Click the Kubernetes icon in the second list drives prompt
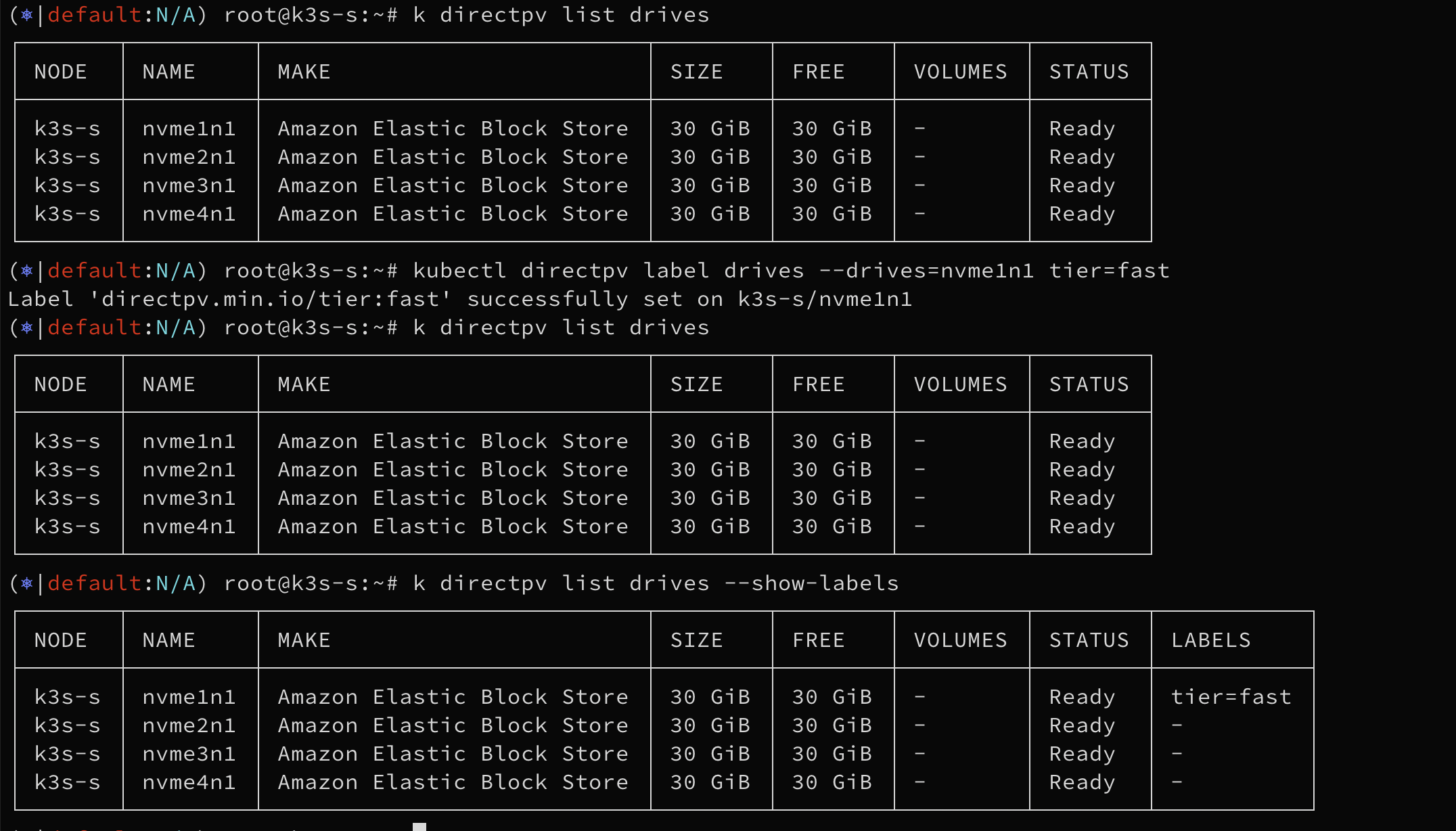 click(x=27, y=328)
